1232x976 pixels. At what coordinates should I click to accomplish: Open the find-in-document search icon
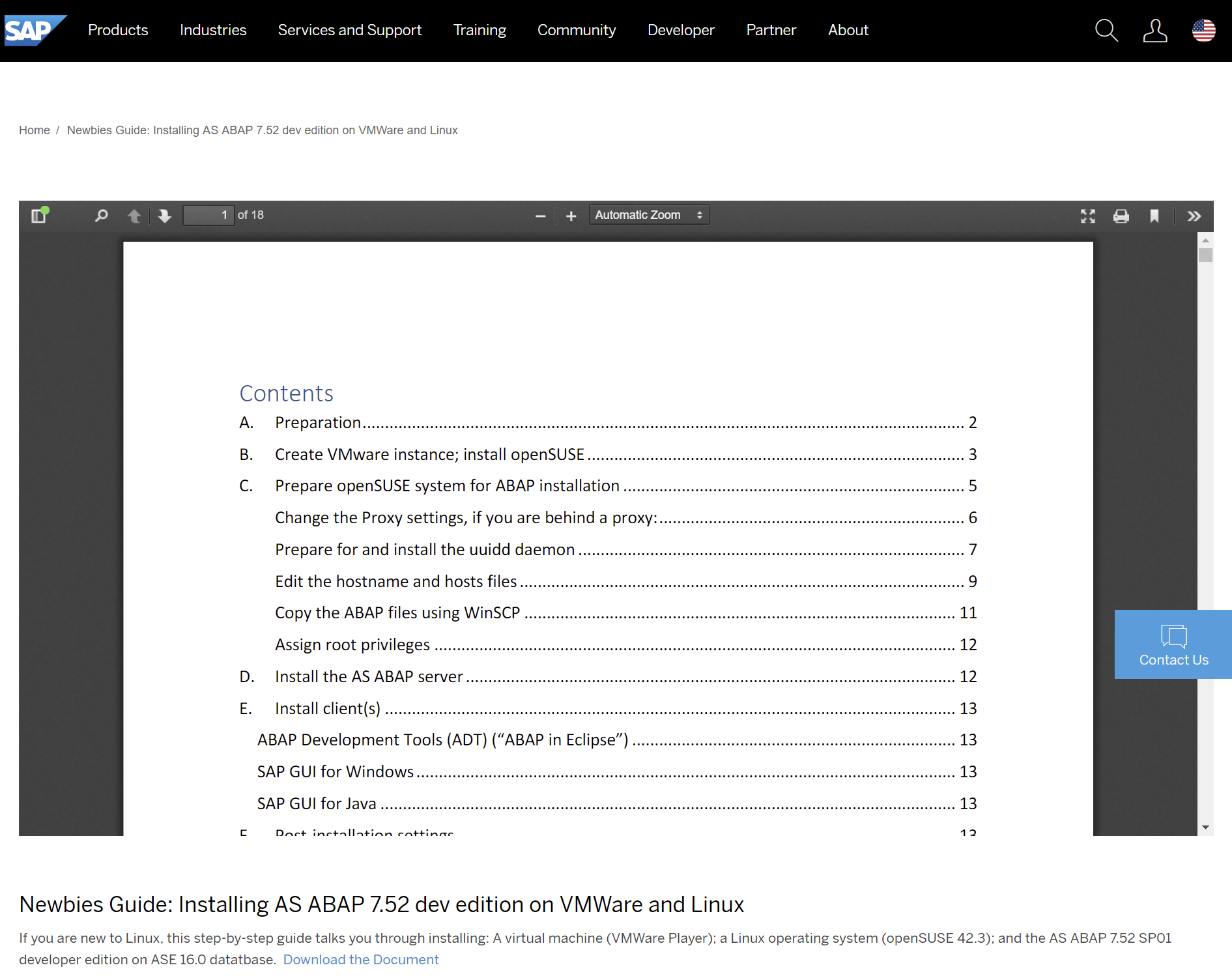(x=102, y=216)
